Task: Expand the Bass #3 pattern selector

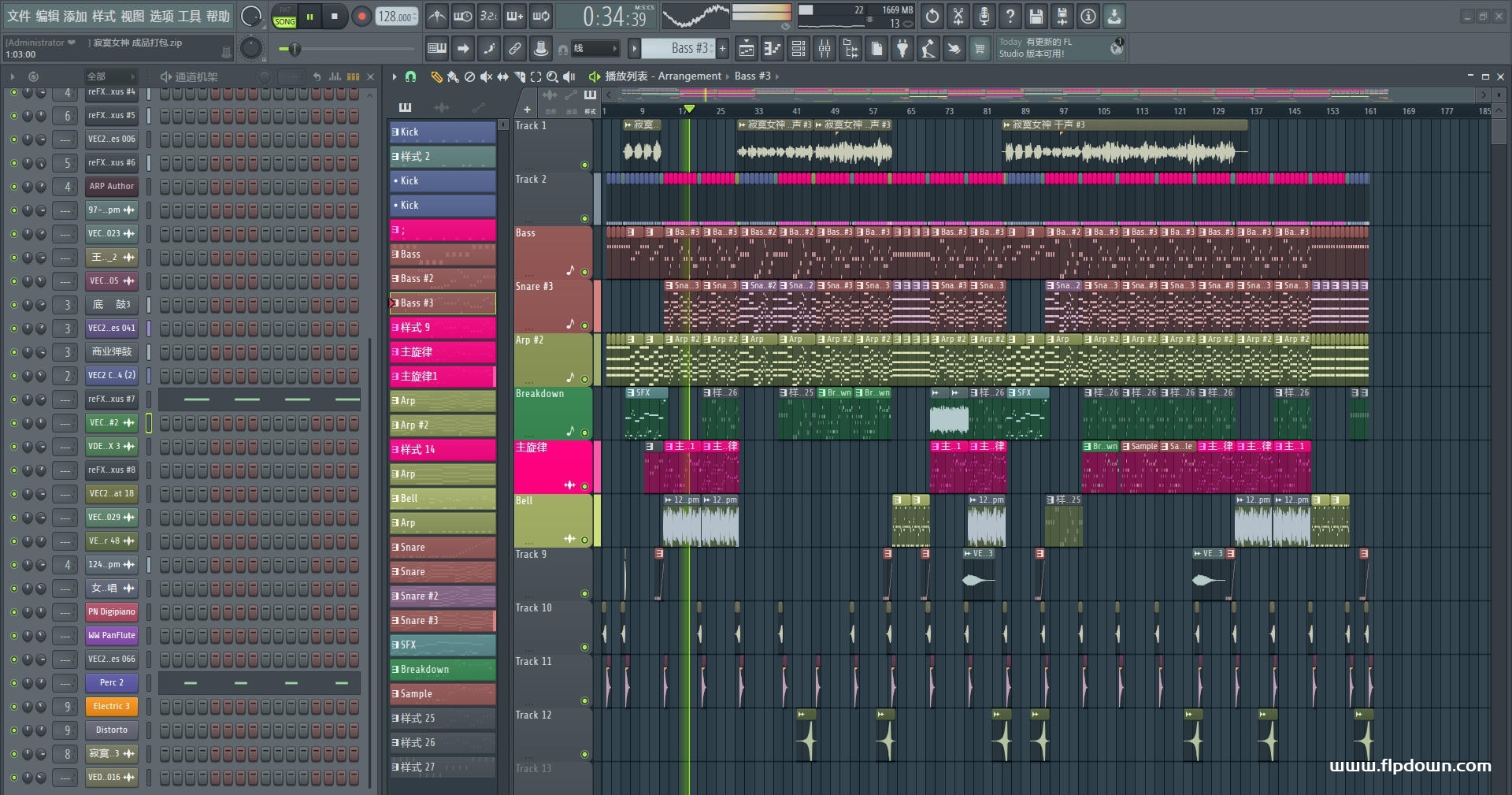Action: click(x=634, y=49)
